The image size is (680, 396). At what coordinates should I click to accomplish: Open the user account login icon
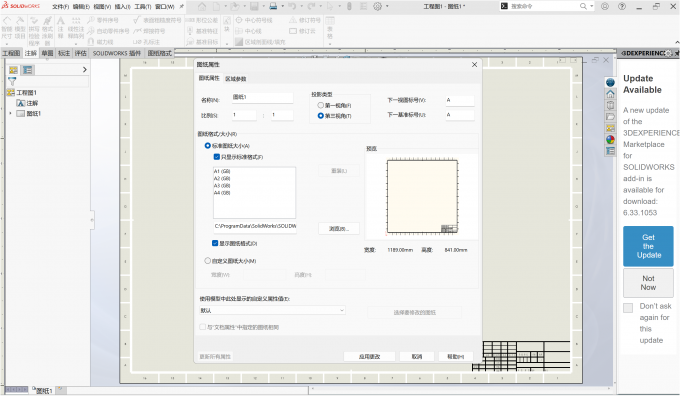pos(605,7)
